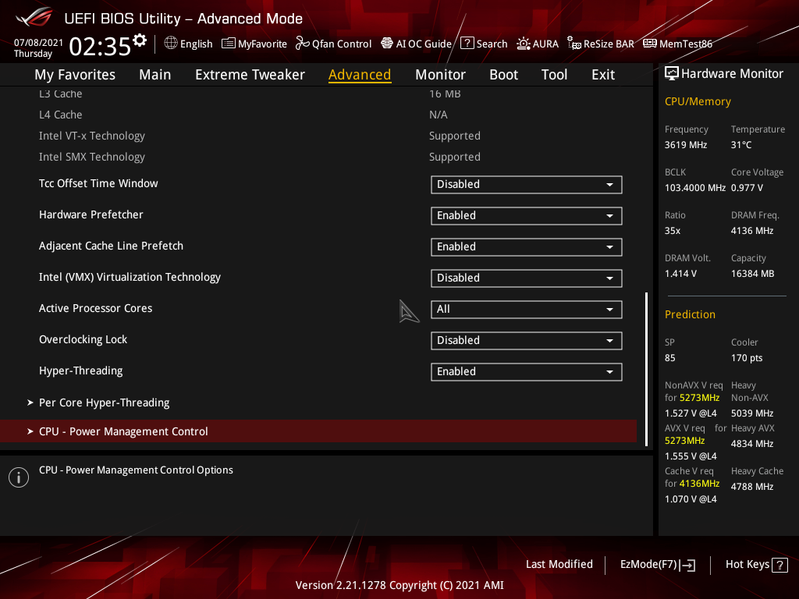
Task: Click the info icon in help panel
Action: [x=19, y=477]
